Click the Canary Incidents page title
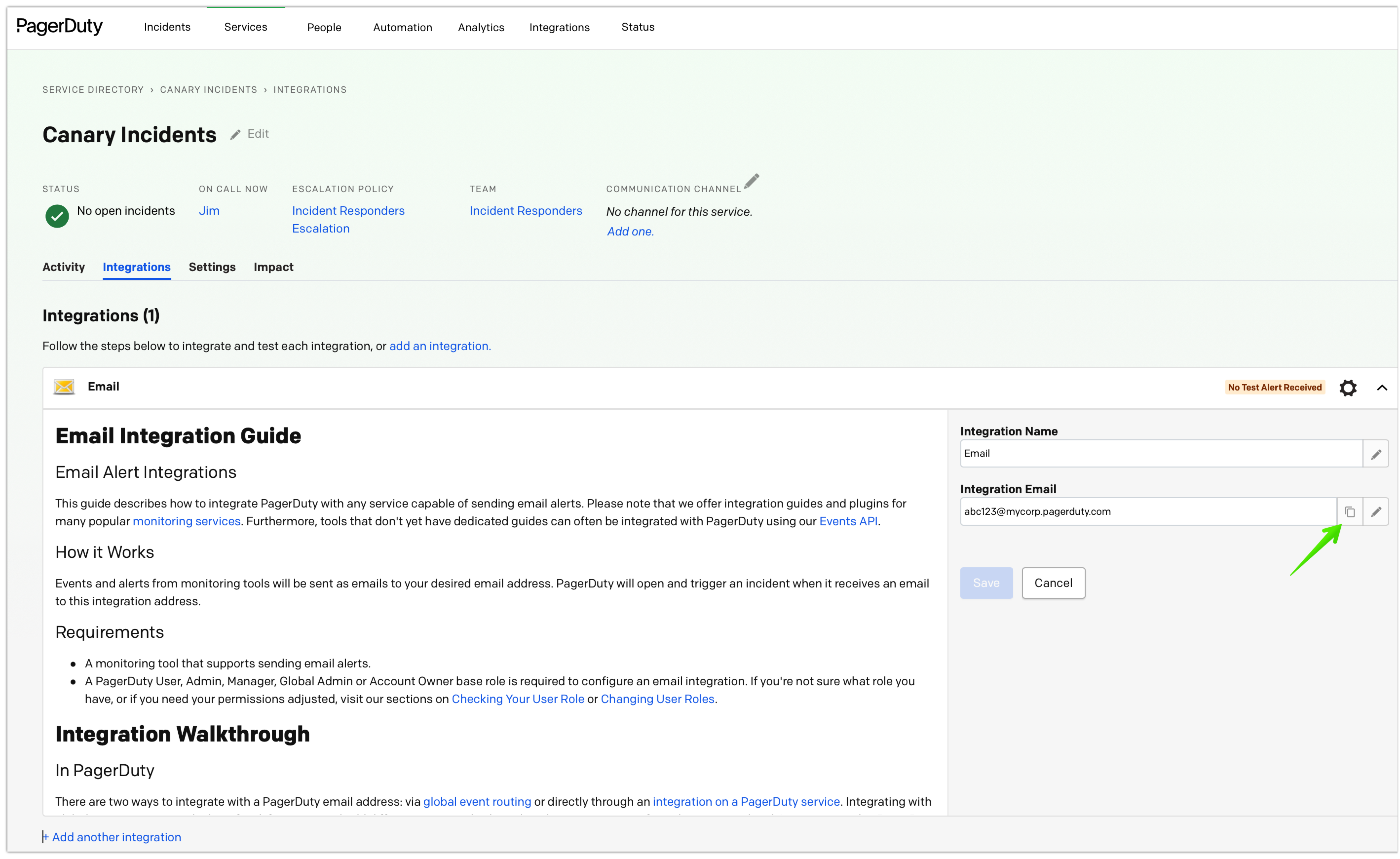 click(x=130, y=135)
